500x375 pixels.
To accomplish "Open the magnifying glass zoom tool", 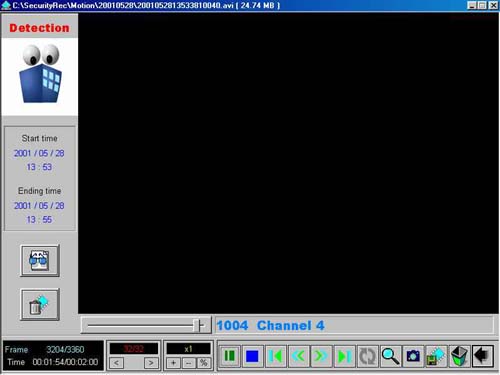I will pos(390,356).
